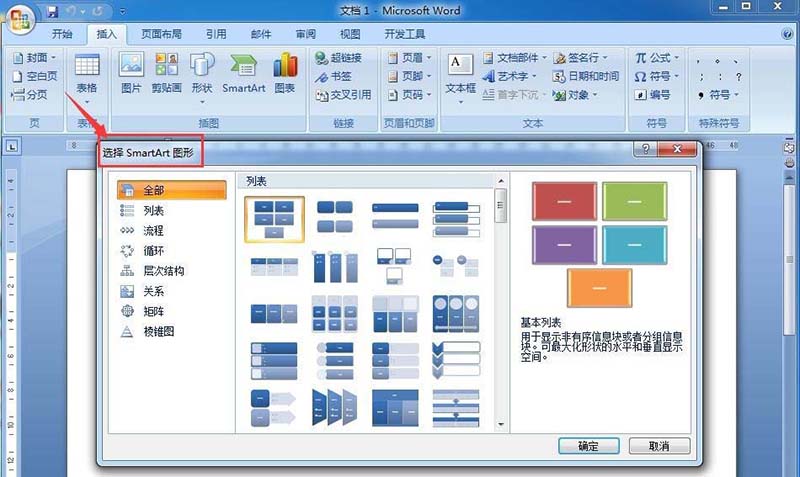Open Word Help question mark icon
Screen dimensions: 800x477
(x=787, y=34)
